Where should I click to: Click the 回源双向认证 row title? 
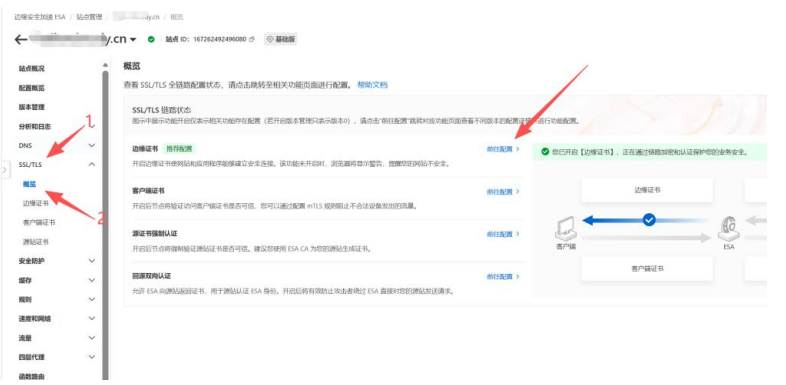tap(151, 276)
